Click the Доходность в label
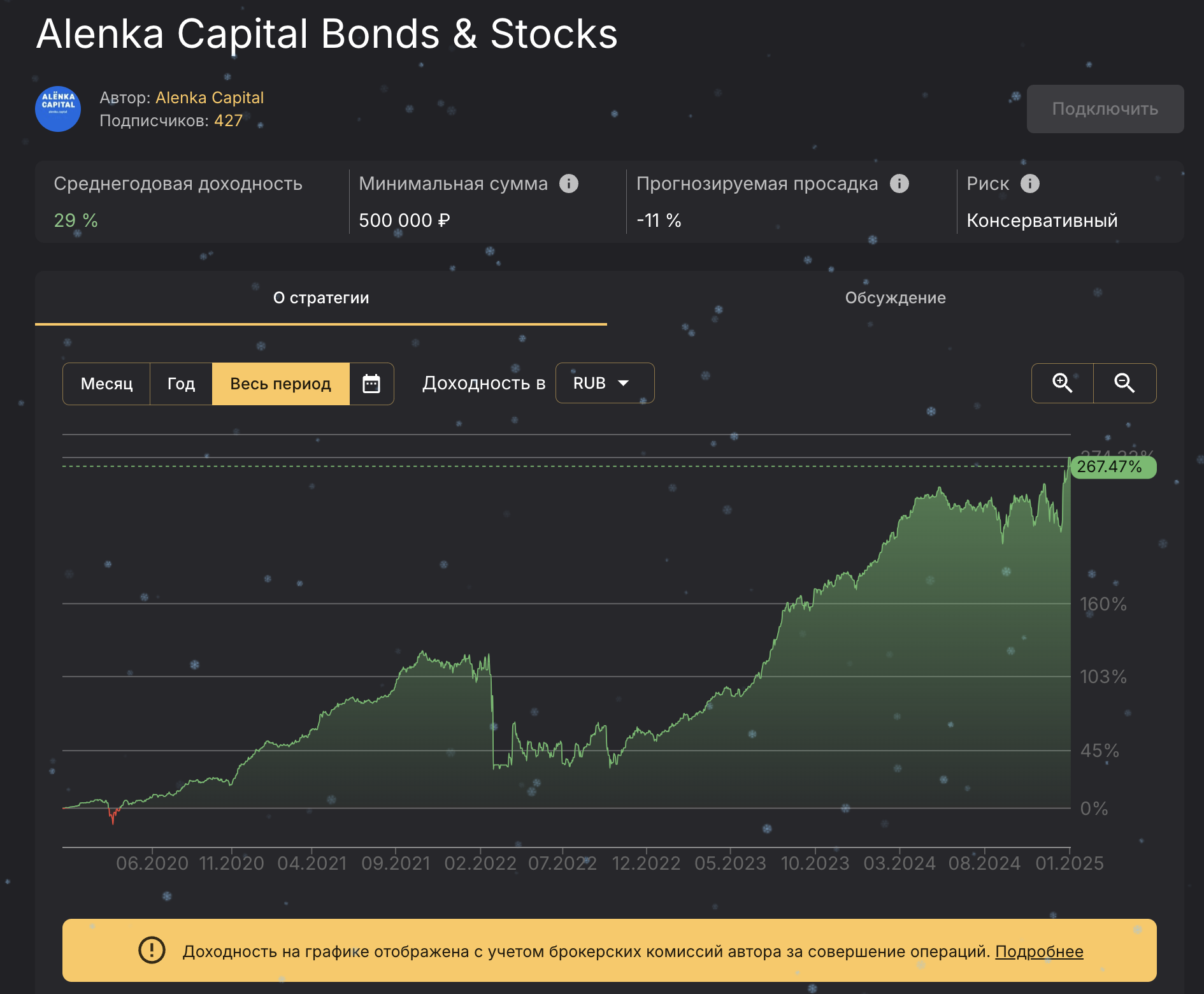This screenshot has width=1204, height=994. tap(484, 383)
